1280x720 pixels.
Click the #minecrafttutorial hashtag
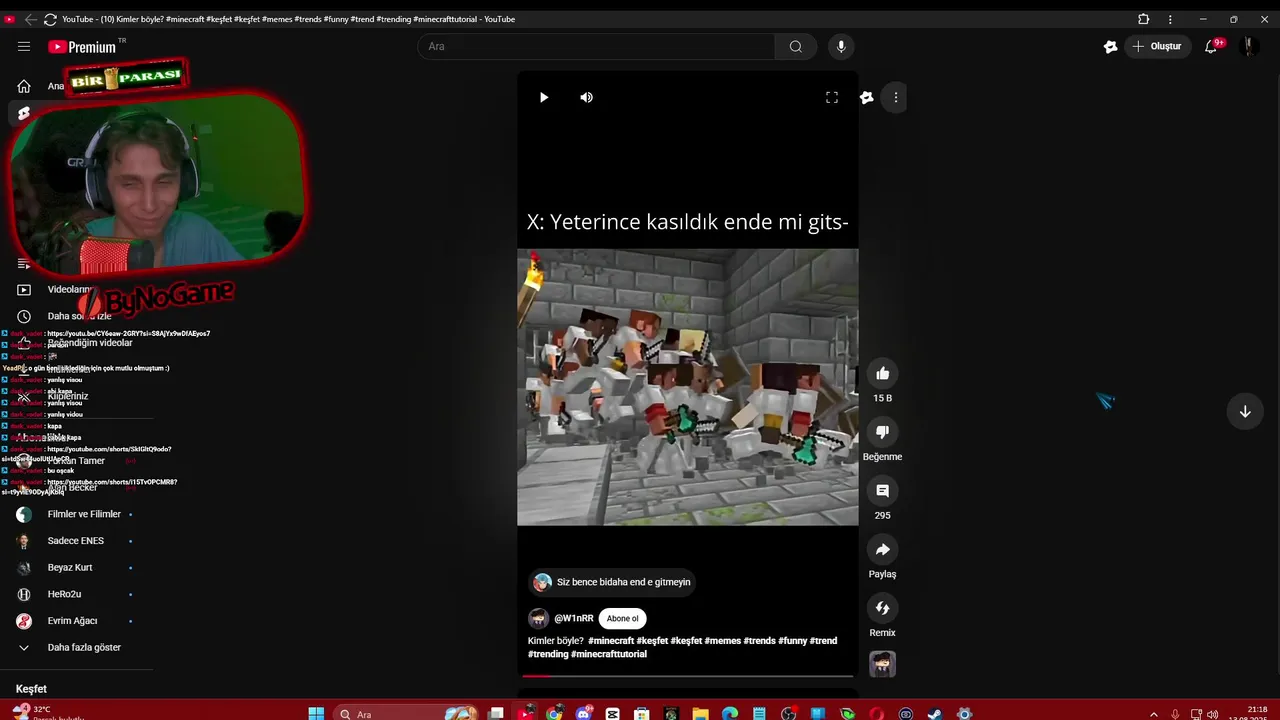(608, 654)
